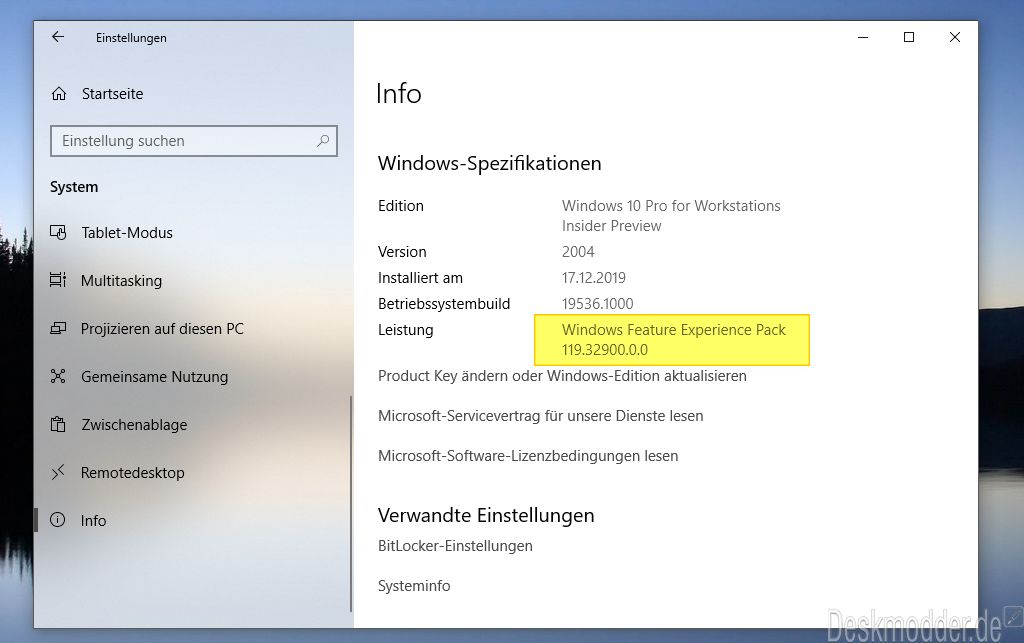
Task: Click the Info page title
Action: point(399,93)
